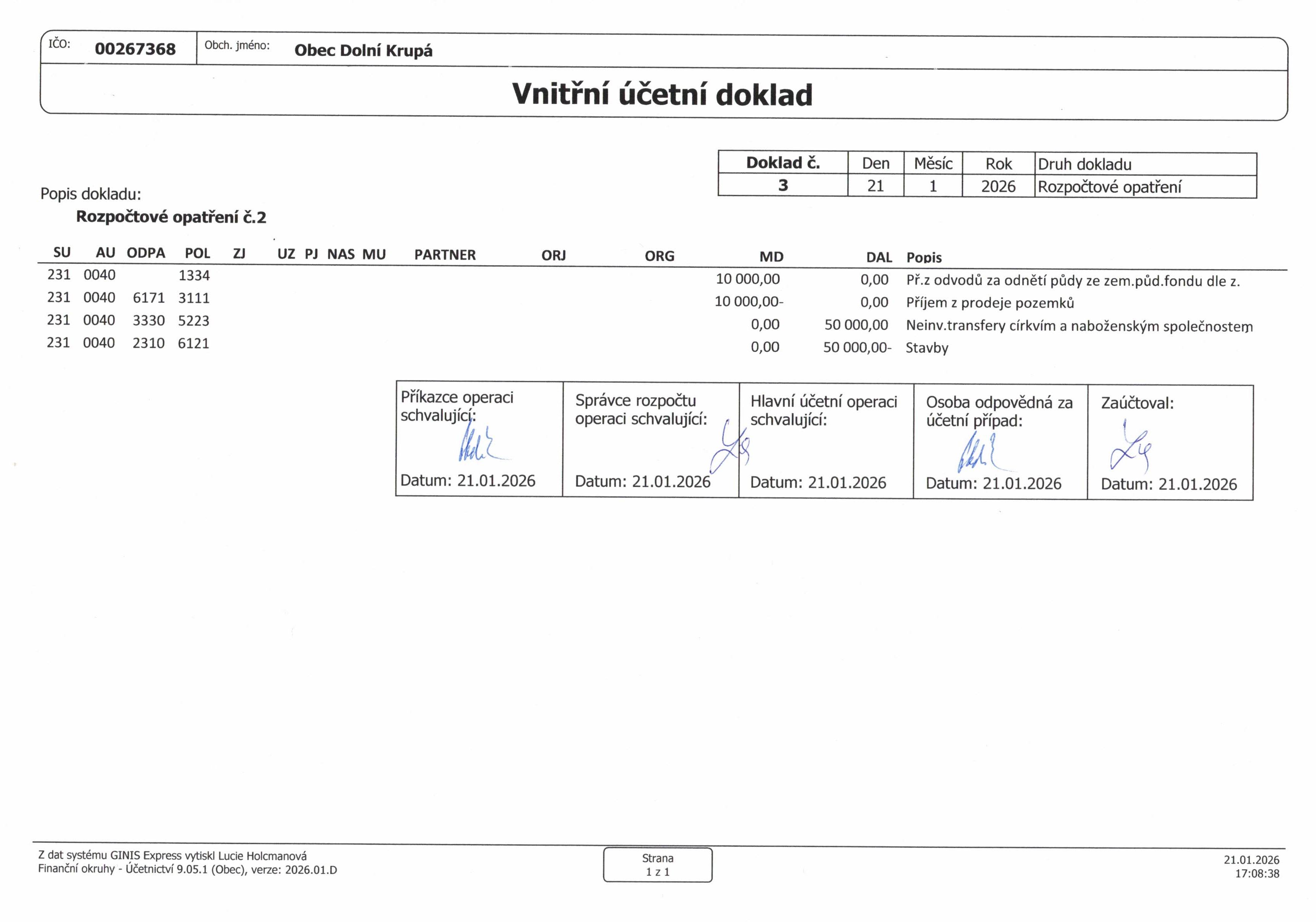Click the MD amount '10 000,00-'
The width and height of the screenshot is (1316, 922).
(749, 302)
